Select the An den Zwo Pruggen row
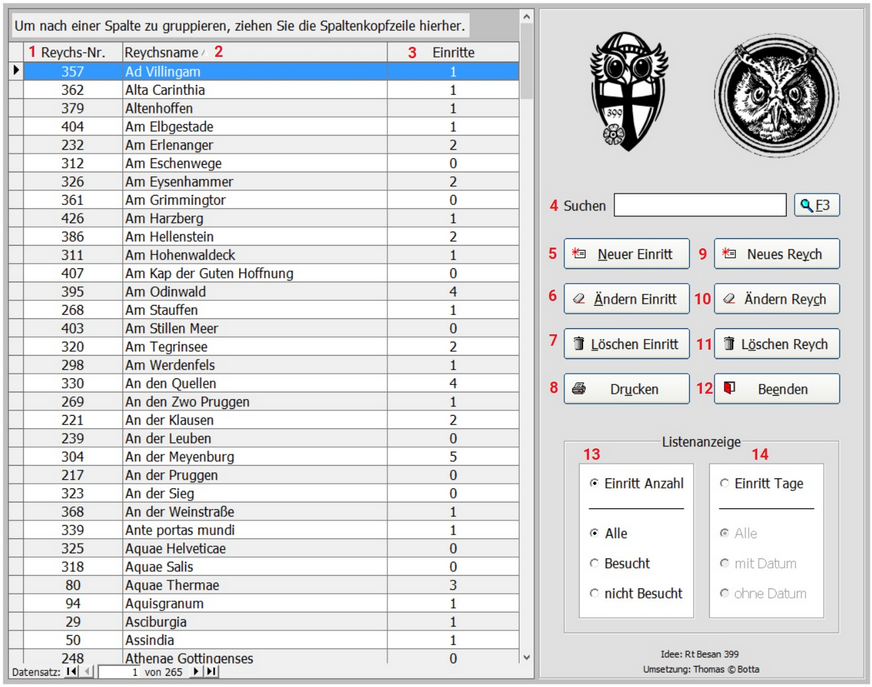 tap(271, 402)
